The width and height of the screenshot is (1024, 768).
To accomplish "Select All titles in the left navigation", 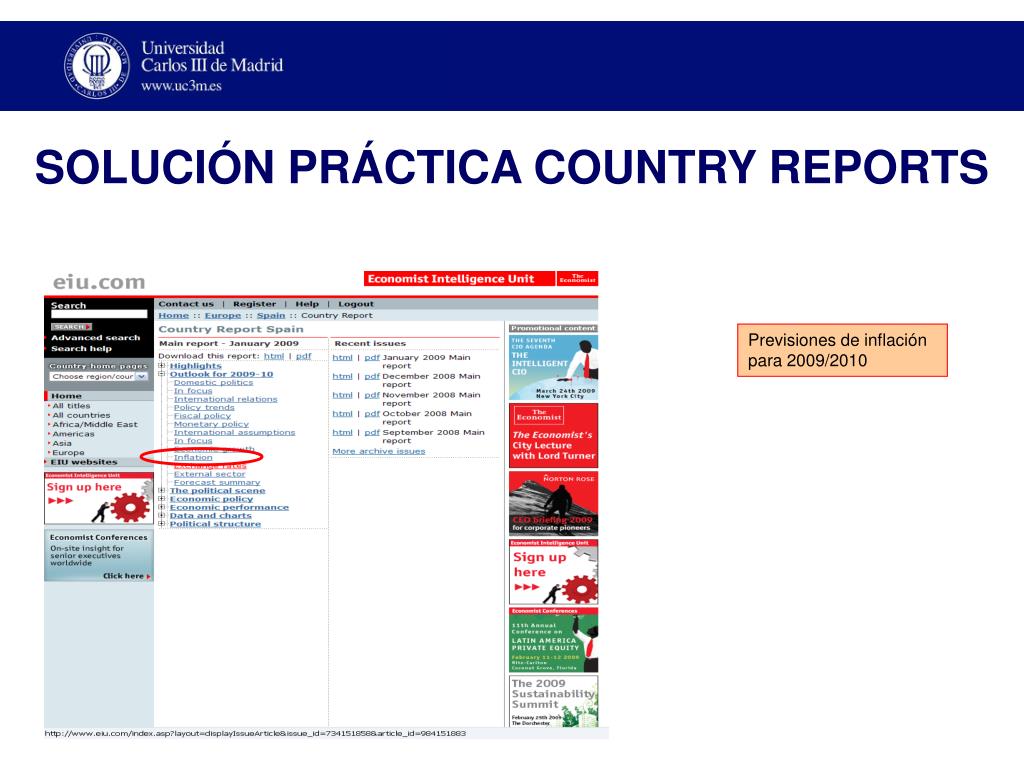I will tap(71, 406).
